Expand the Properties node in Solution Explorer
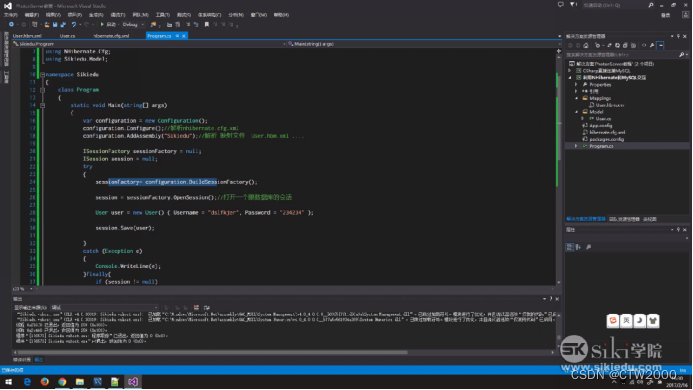The image size is (693, 390). point(576,84)
